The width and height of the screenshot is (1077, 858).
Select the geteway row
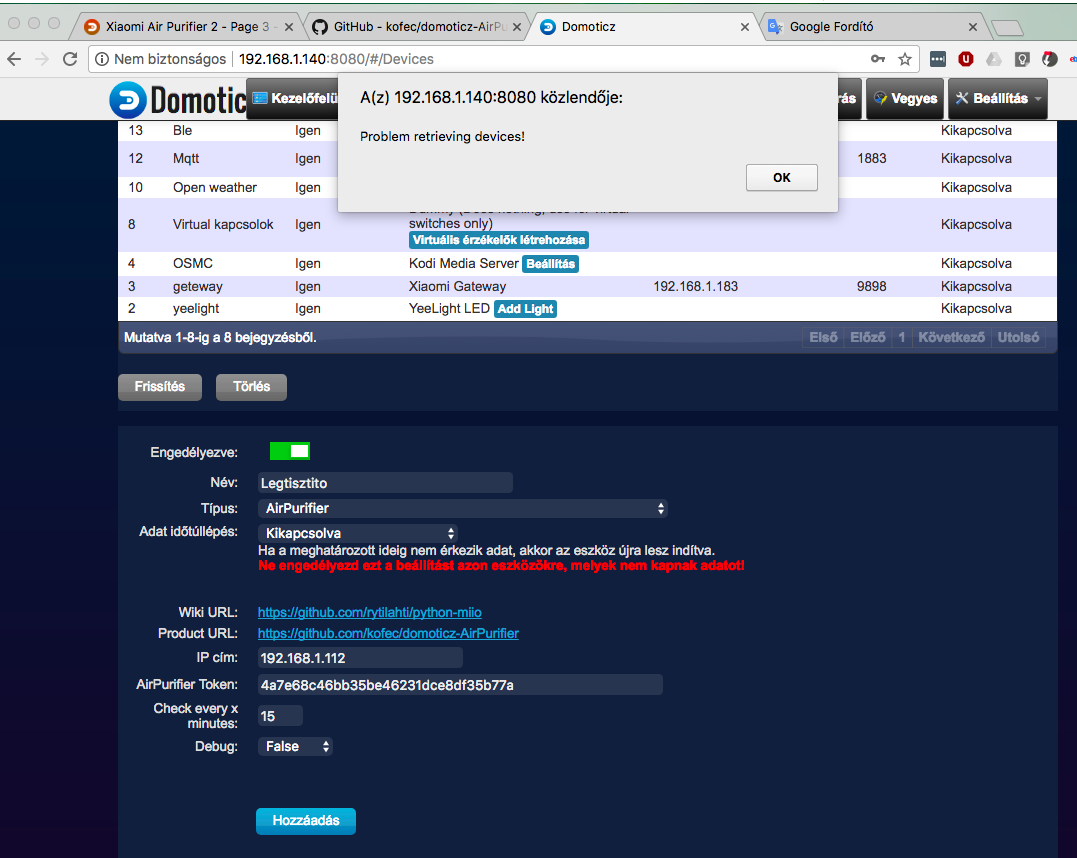[587, 286]
